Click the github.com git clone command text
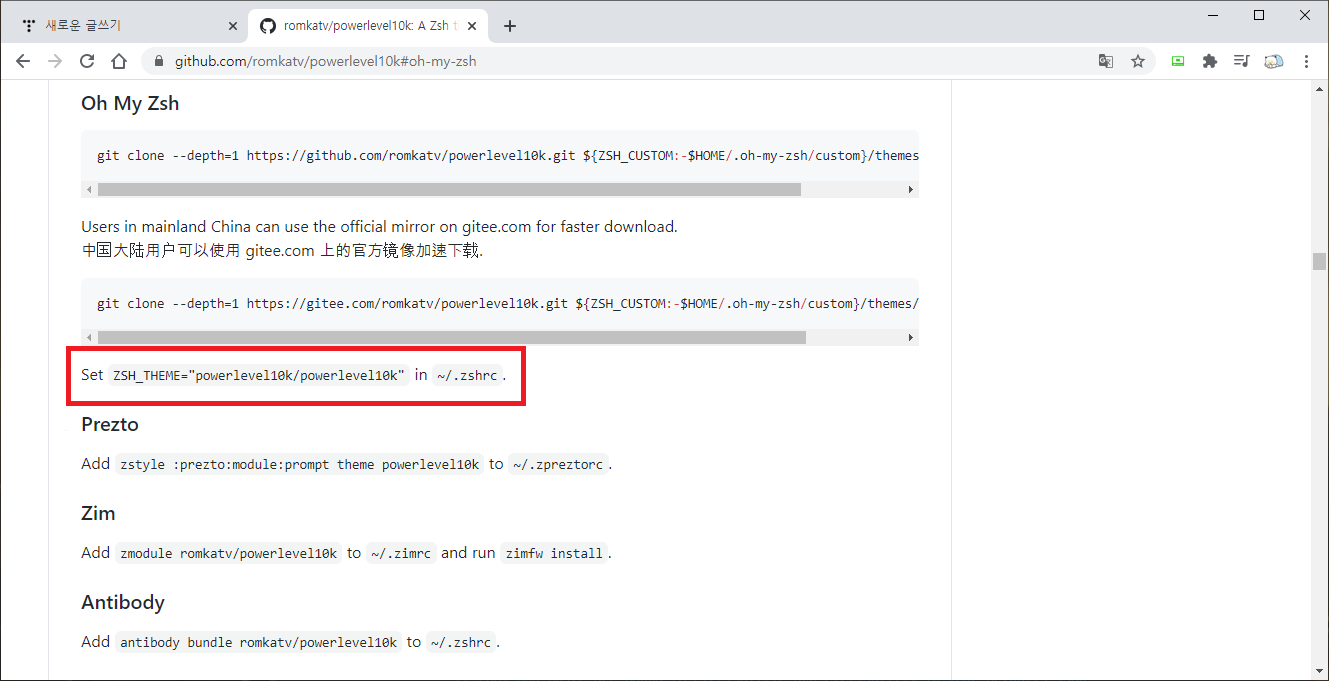This screenshot has height=681, width=1329. (507, 156)
